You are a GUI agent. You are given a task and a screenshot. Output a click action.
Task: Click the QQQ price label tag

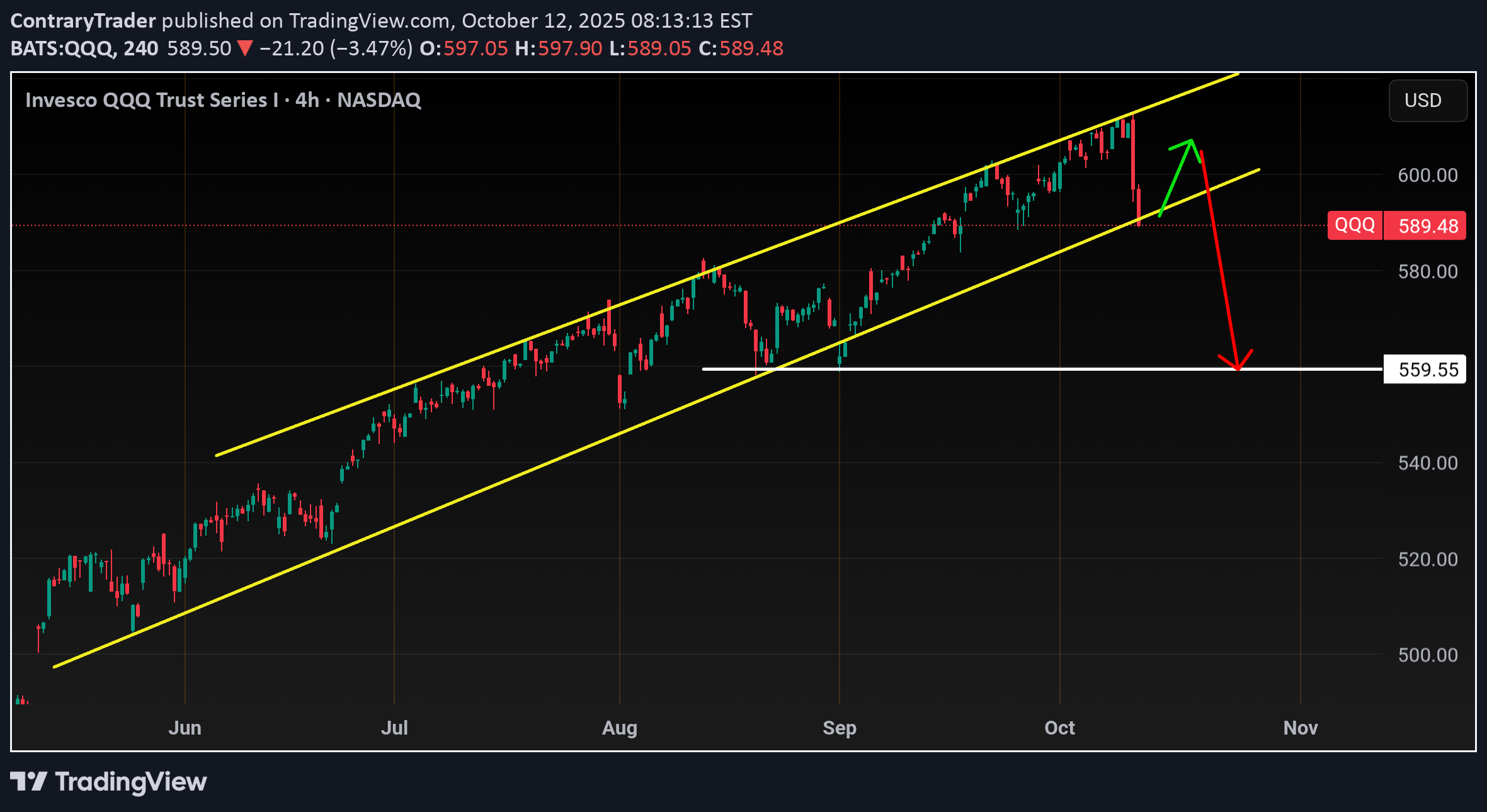pyautogui.click(x=1354, y=225)
